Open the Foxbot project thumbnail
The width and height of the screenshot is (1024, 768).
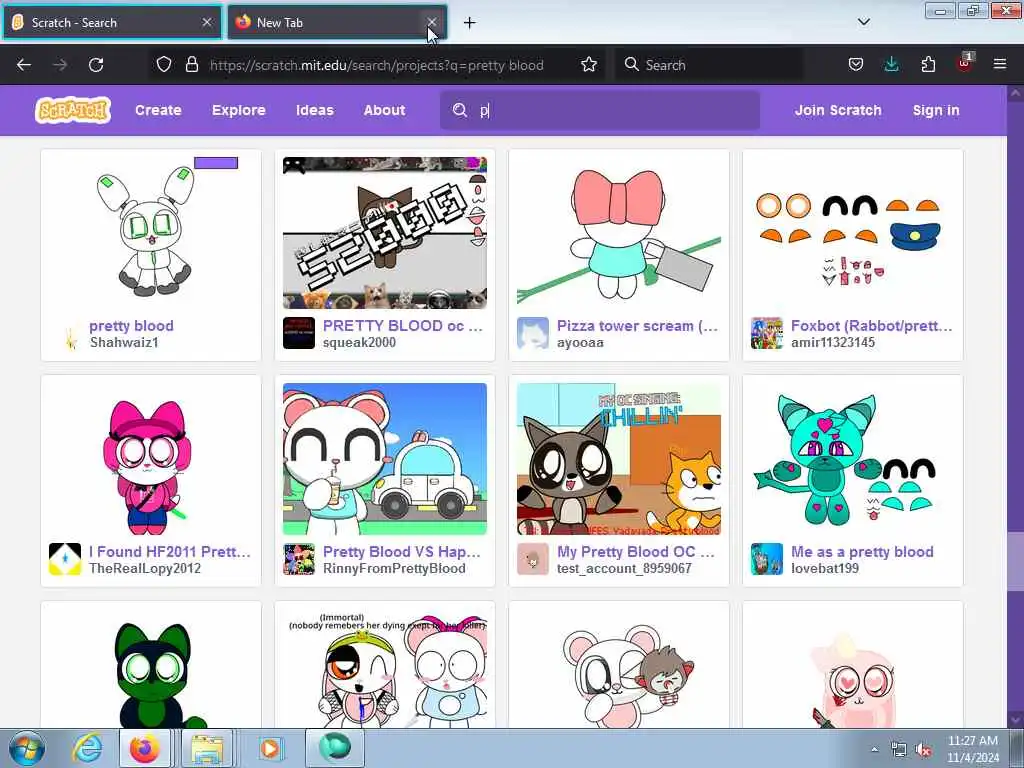[x=852, y=232]
